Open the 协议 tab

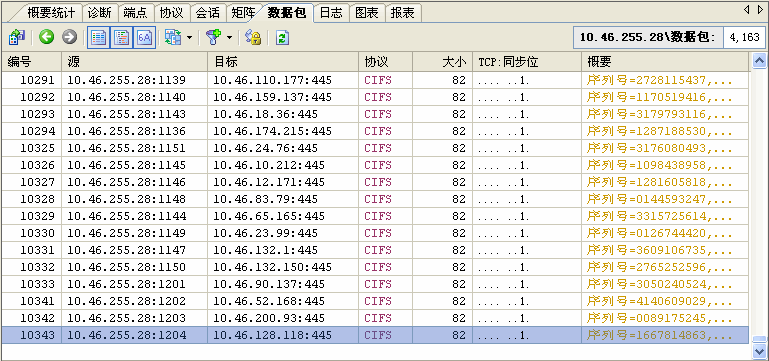172,13
